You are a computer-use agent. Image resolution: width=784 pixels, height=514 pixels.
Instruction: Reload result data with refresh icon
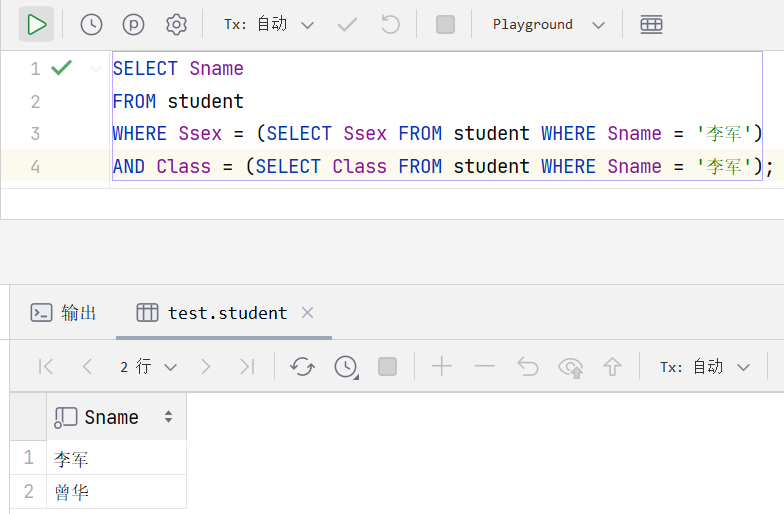click(x=302, y=366)
